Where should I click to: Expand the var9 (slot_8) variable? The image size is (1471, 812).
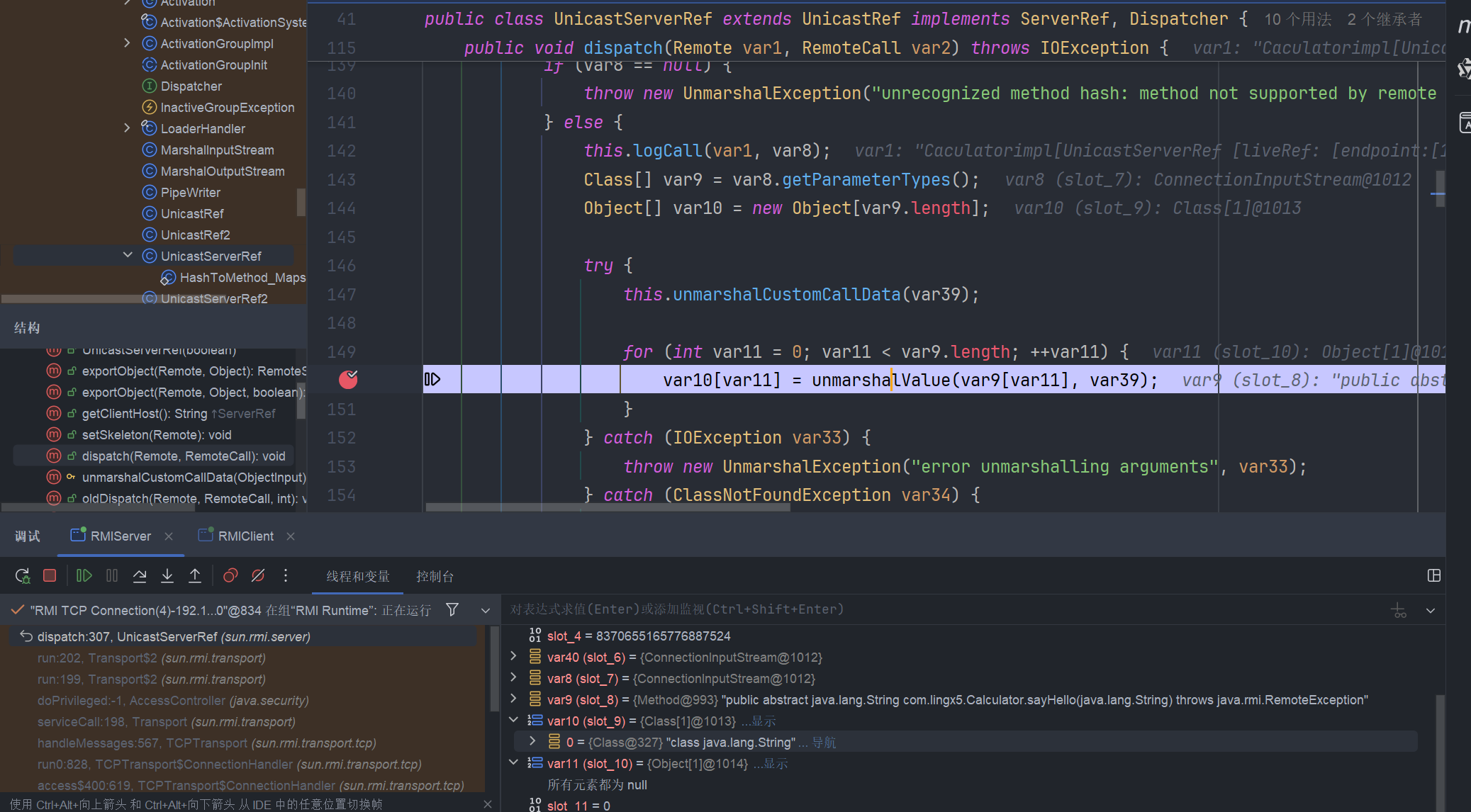click(514, 699)
